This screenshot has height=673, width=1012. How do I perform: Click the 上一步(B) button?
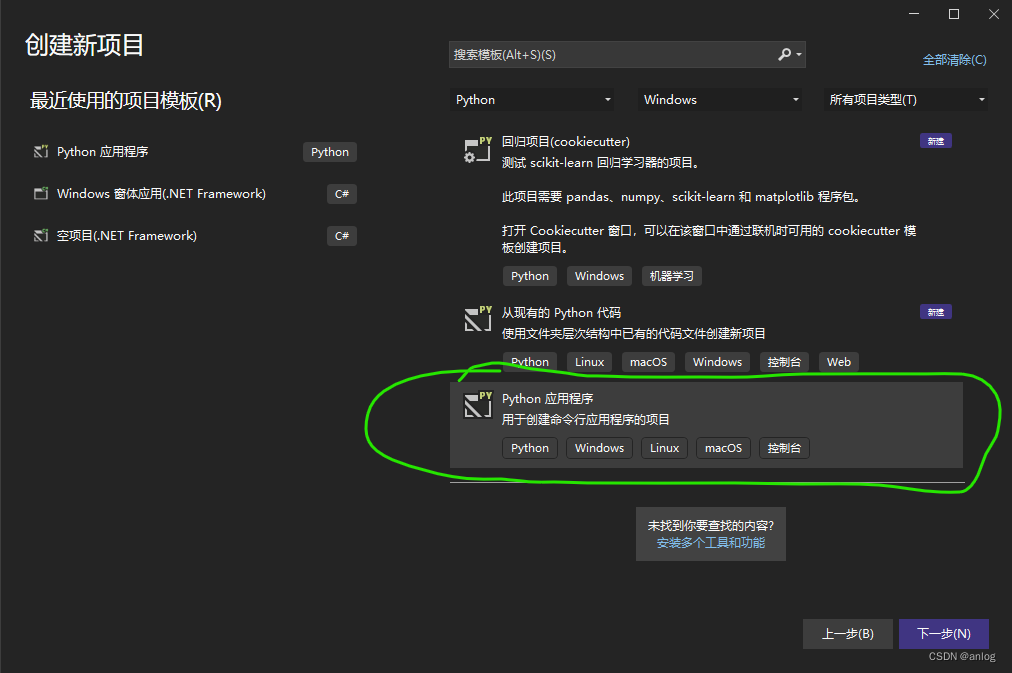click(x=847, y=634)
